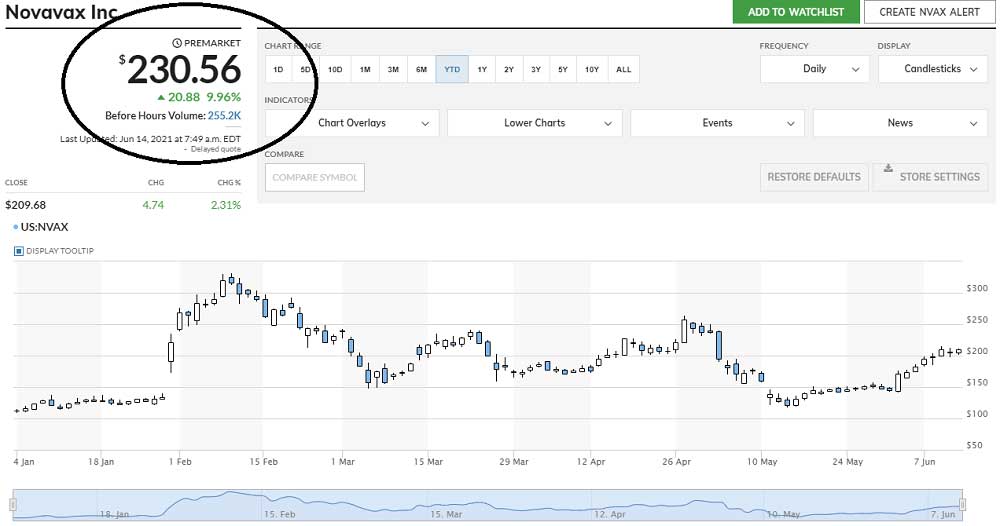Click the Last Updated timestamp text
Image resolution: width=1000 pixels, height=526 pixels.
click(151, 138)
